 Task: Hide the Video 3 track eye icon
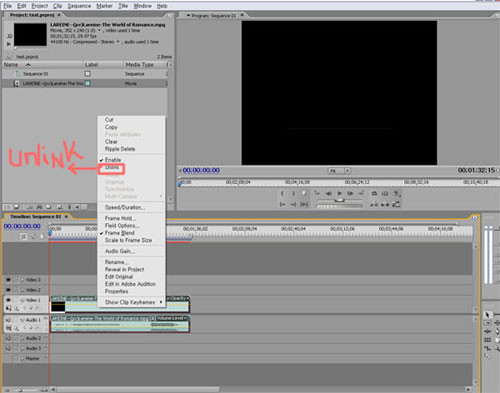(8, 280)
